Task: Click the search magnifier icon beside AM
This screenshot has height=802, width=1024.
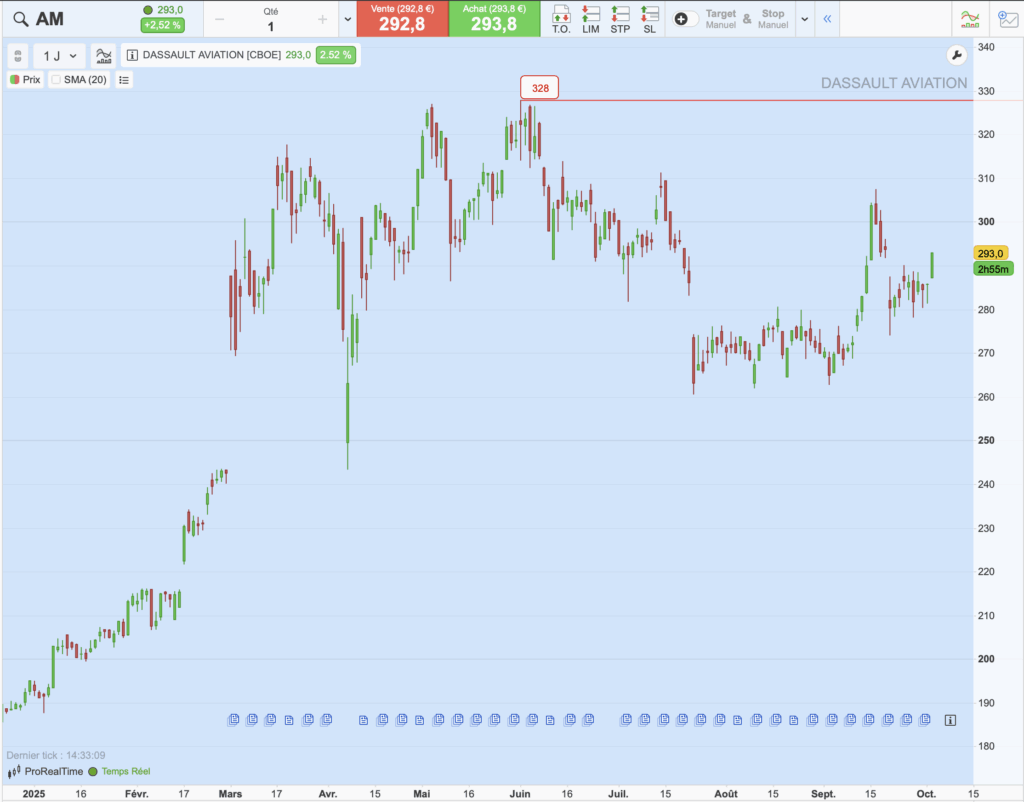Action: coord(18,19)
